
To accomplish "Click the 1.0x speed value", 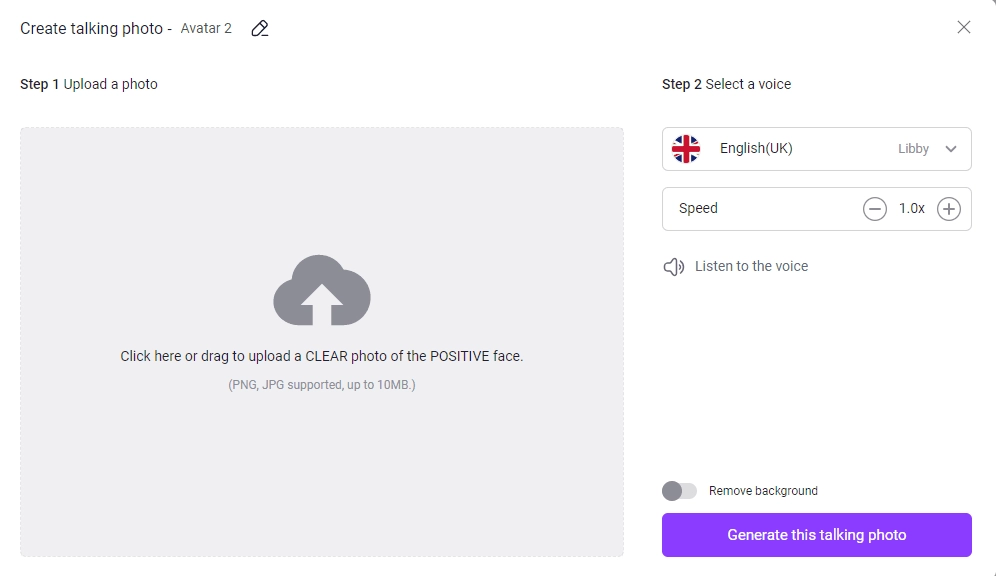I will (x=912, y=209).
